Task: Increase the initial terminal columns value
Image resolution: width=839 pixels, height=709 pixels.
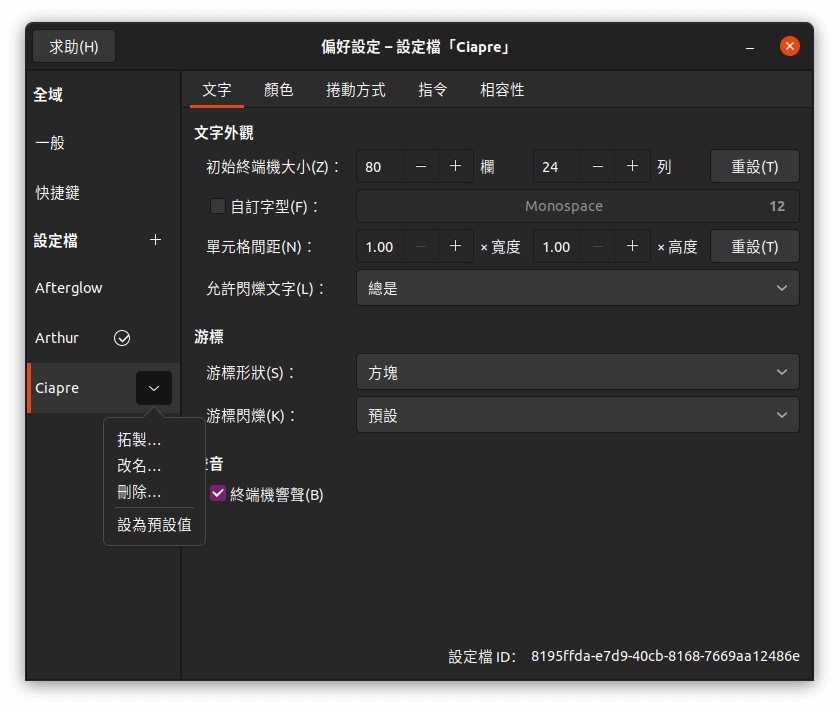Action: [x=455, y=166]
